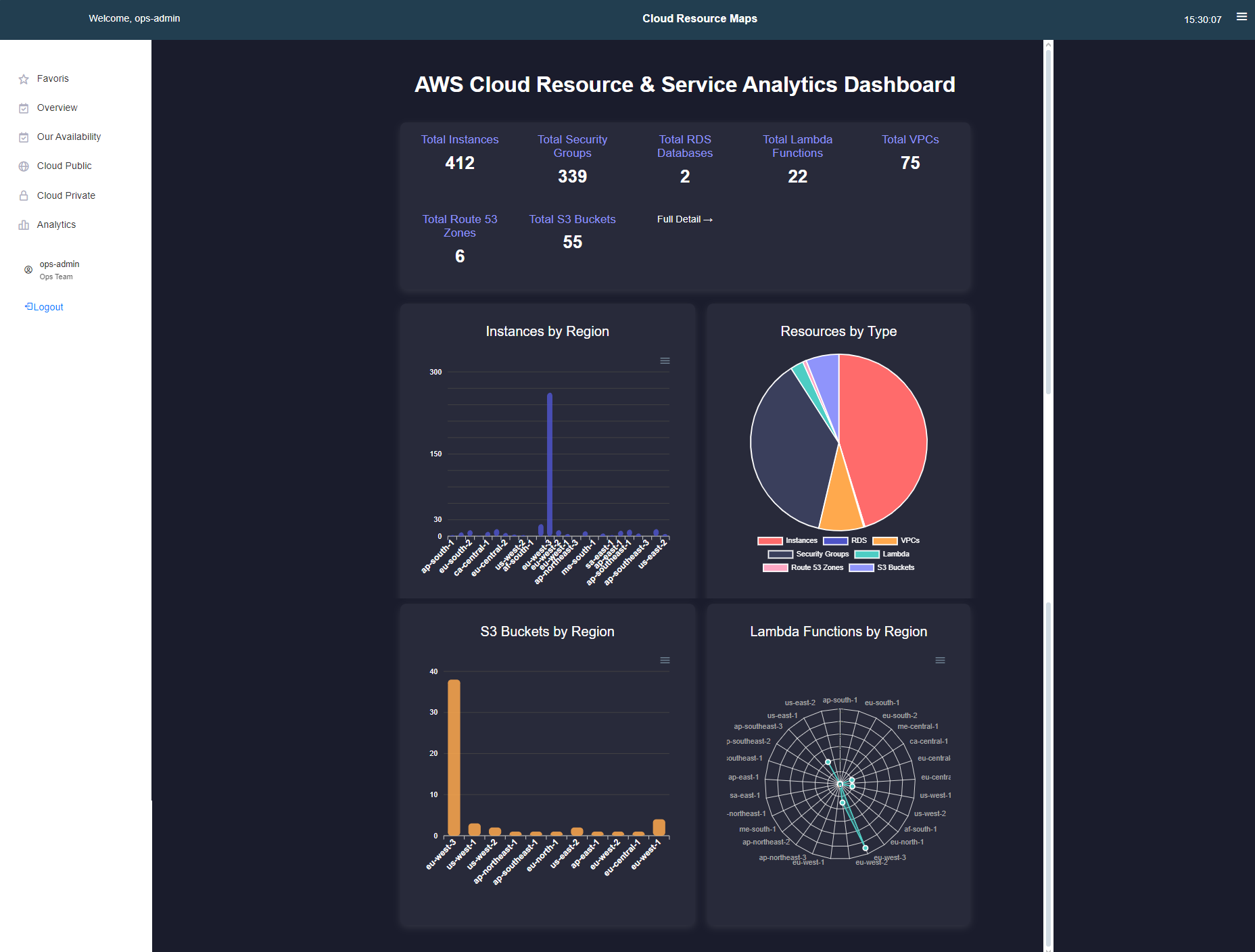The height and width of the screenshot is (952, 1255).
Task: Open Our Availability section
Action: (x=69, y=137)
